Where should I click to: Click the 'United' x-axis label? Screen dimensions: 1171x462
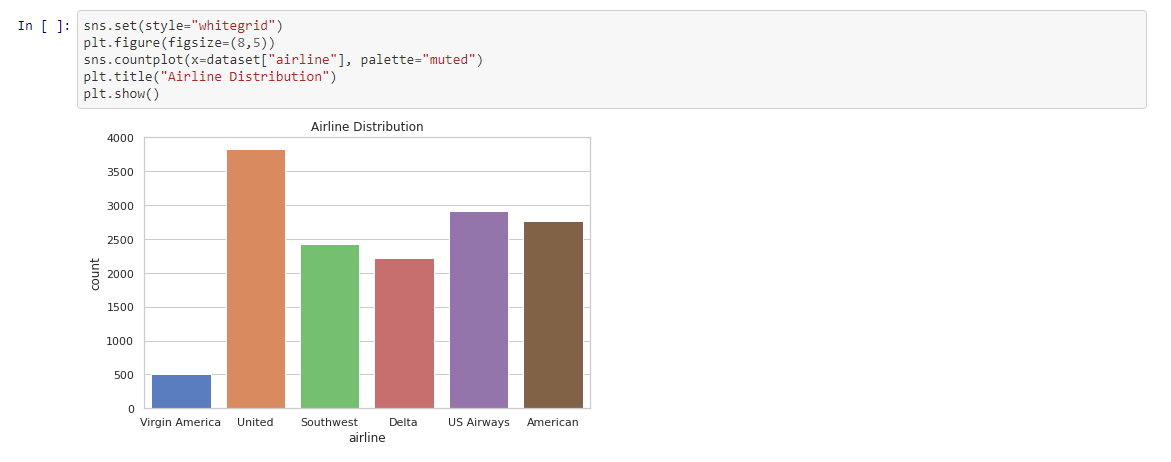pyautogui.click(x=255, y=422)
